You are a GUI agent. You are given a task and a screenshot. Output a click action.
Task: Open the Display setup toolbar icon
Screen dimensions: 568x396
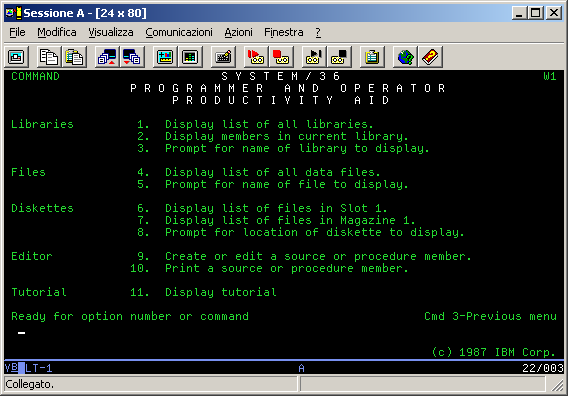point(165,57)
